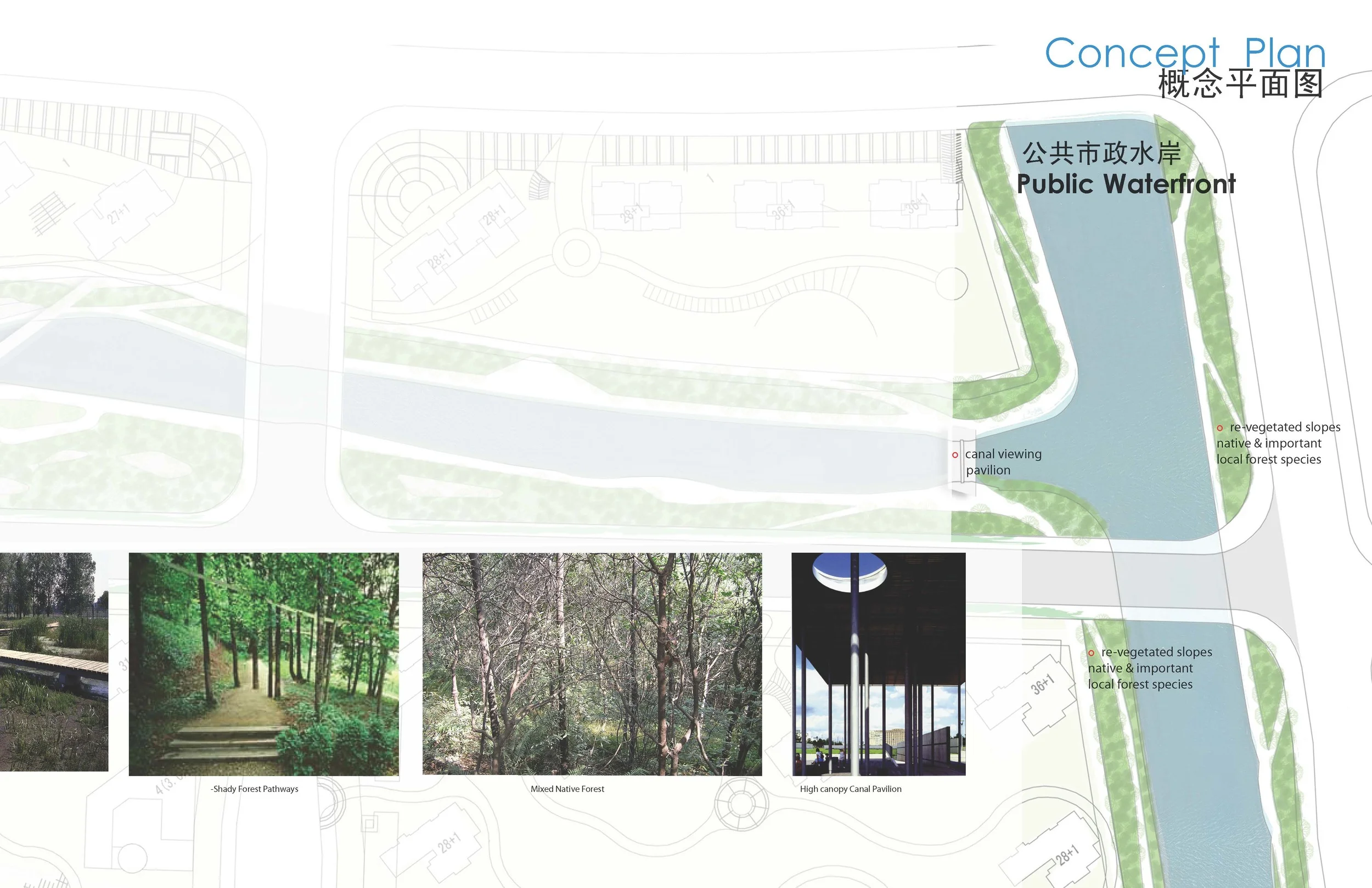Select the High canopy Canal Pavilion photo
Screen dimensions: 1372x888
878,664
